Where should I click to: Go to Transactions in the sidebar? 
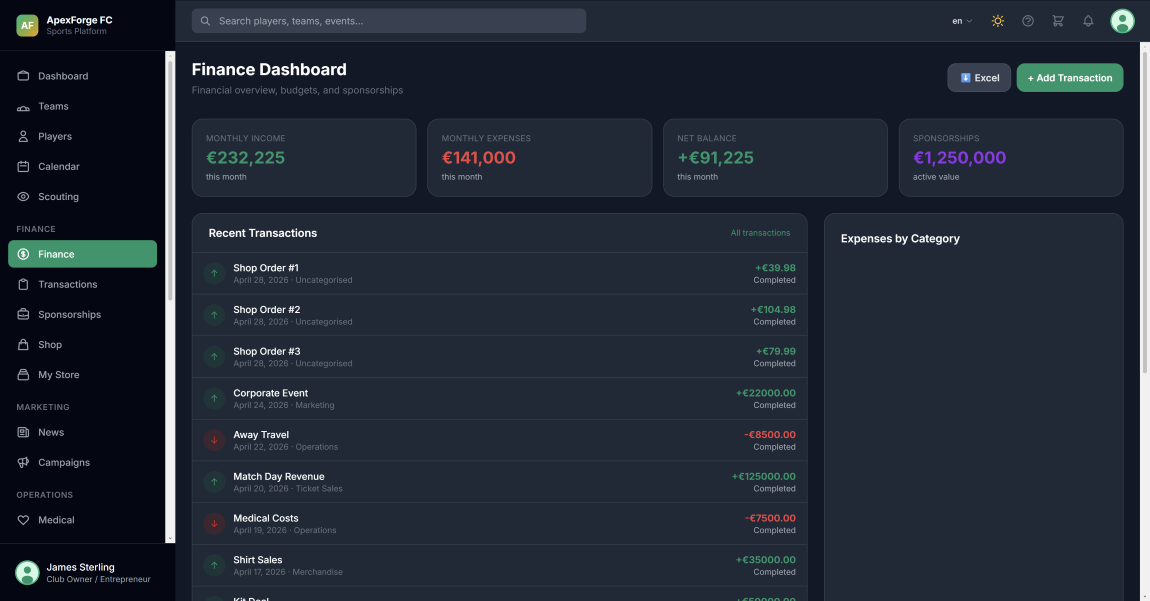point(67,285)
